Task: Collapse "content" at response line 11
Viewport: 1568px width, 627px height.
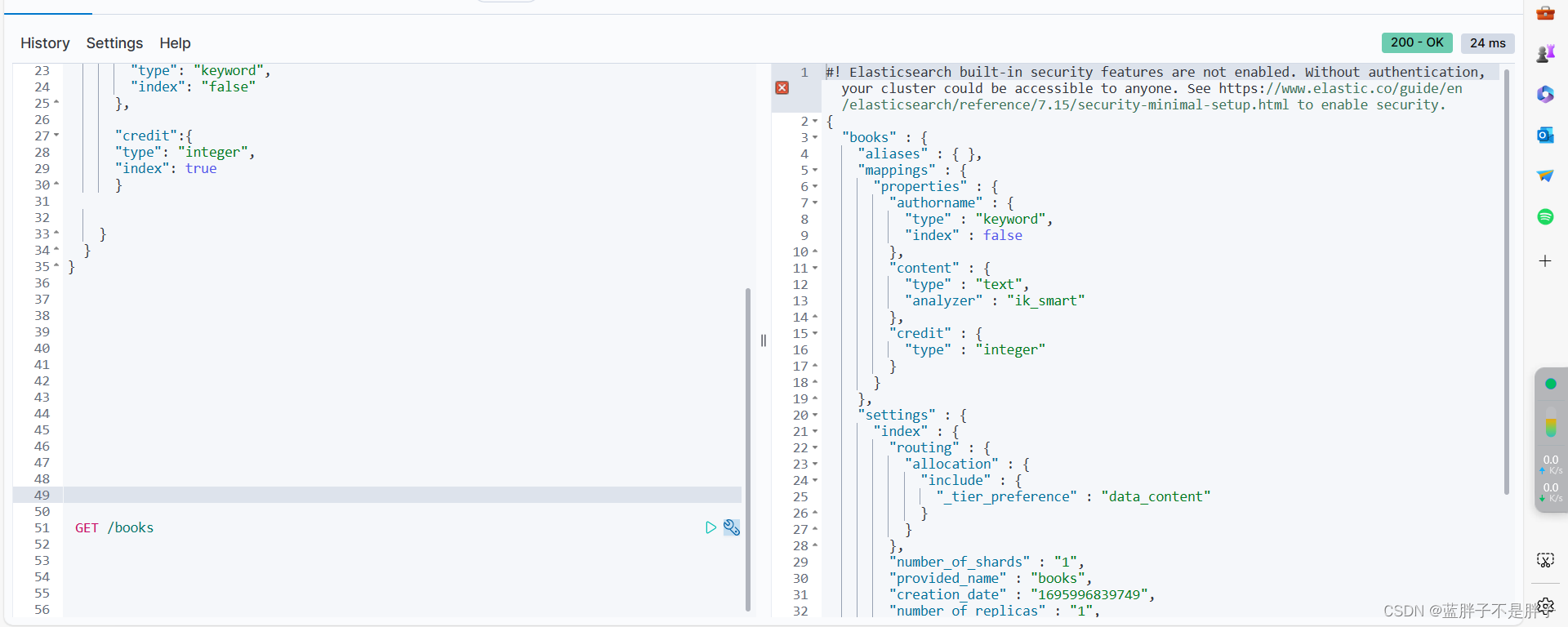Action: click(x=815, y=268)
